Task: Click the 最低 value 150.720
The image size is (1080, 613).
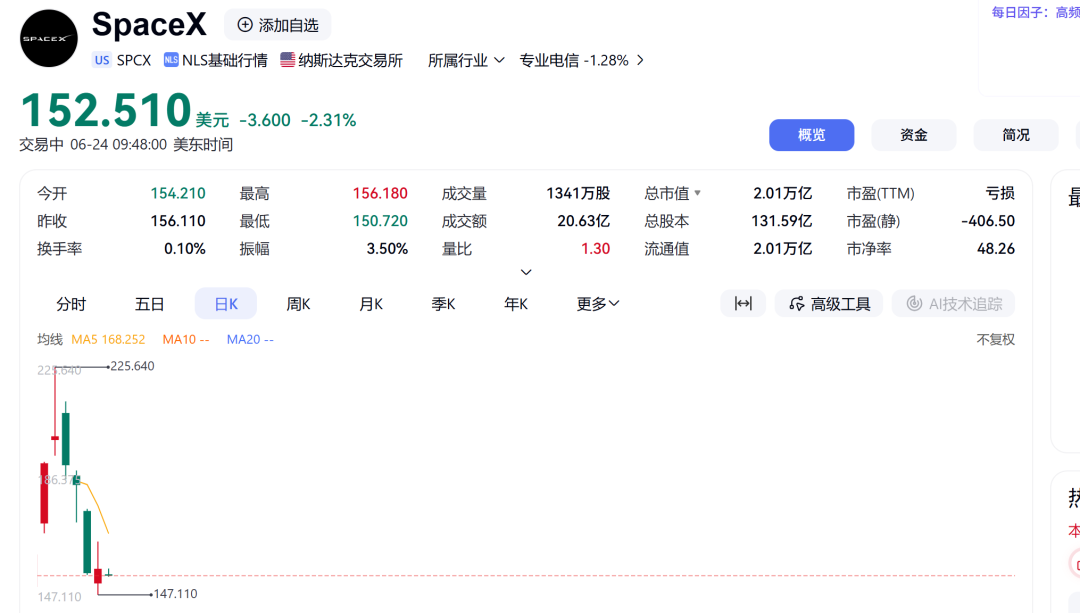Action: 380,221
